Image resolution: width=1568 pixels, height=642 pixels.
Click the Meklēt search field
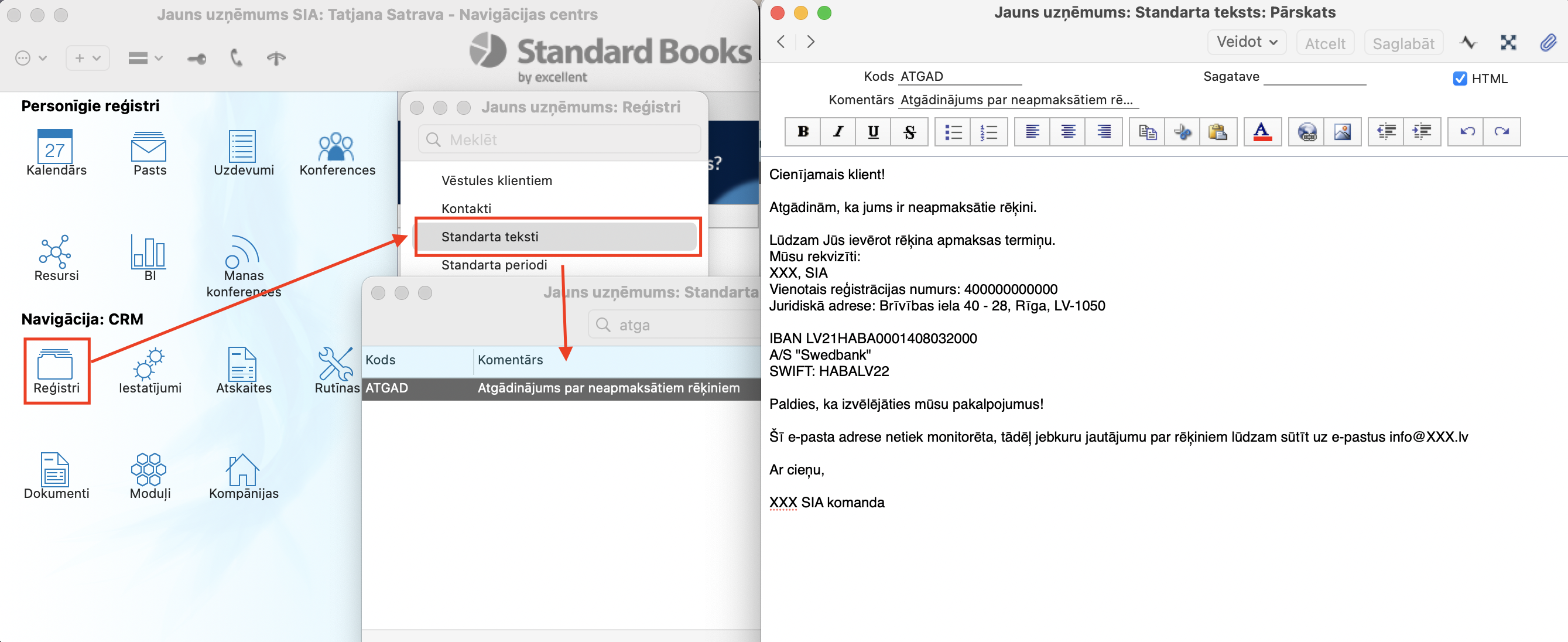click(559, 139)
